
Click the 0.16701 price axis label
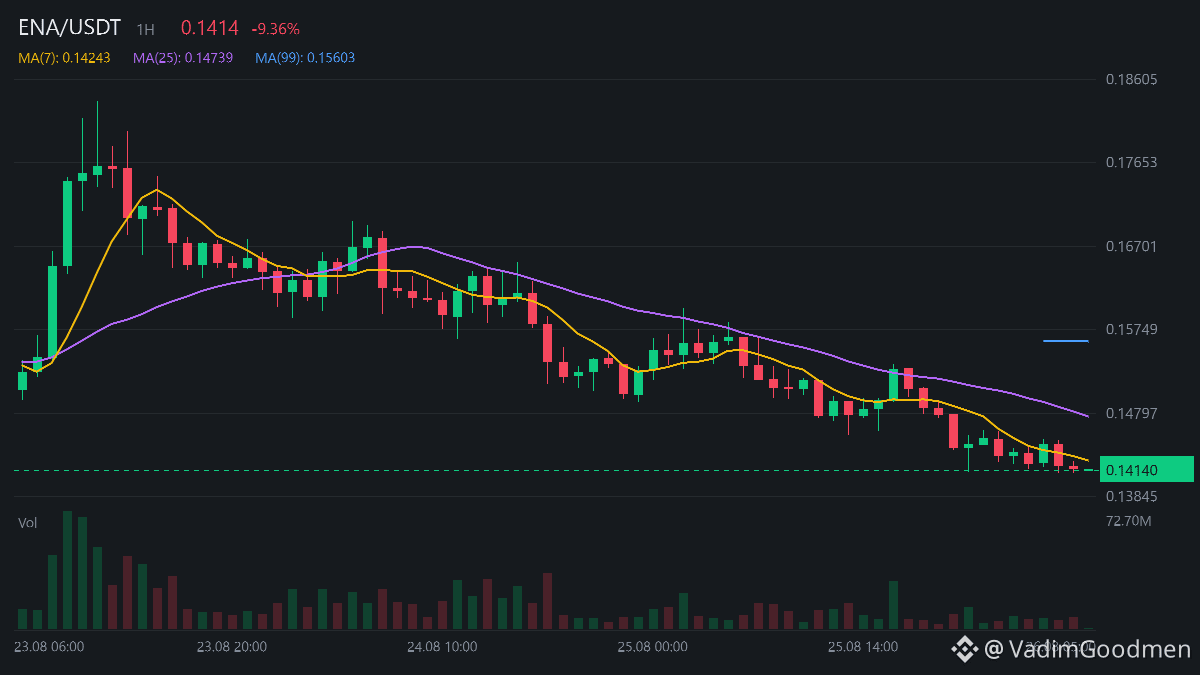(1131, 246)
